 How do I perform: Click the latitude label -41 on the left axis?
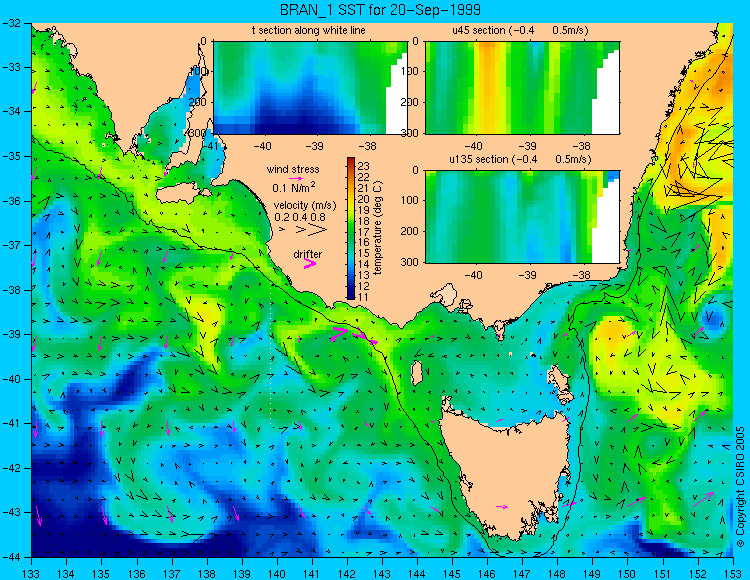tap(12, 424)
